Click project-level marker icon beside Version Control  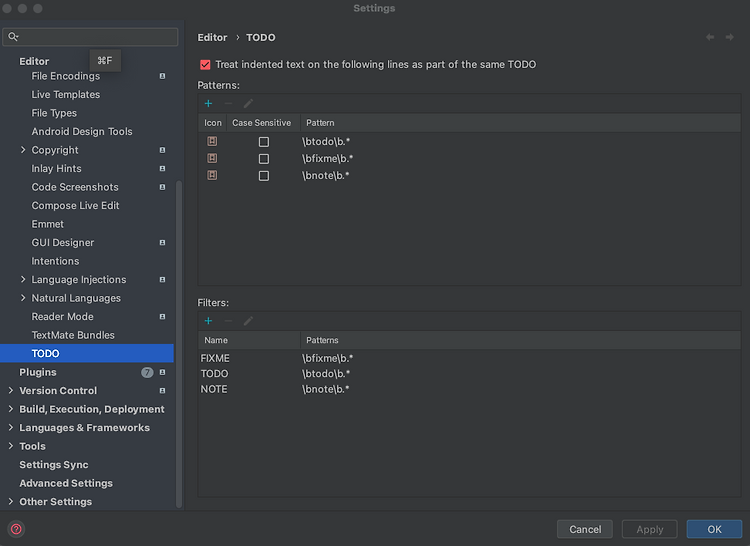[162, 391]
